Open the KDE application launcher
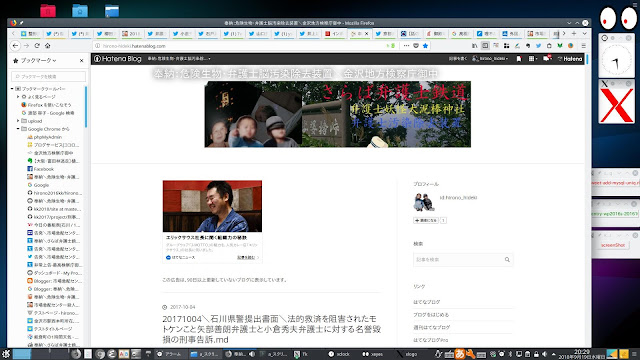 point(6,353)
